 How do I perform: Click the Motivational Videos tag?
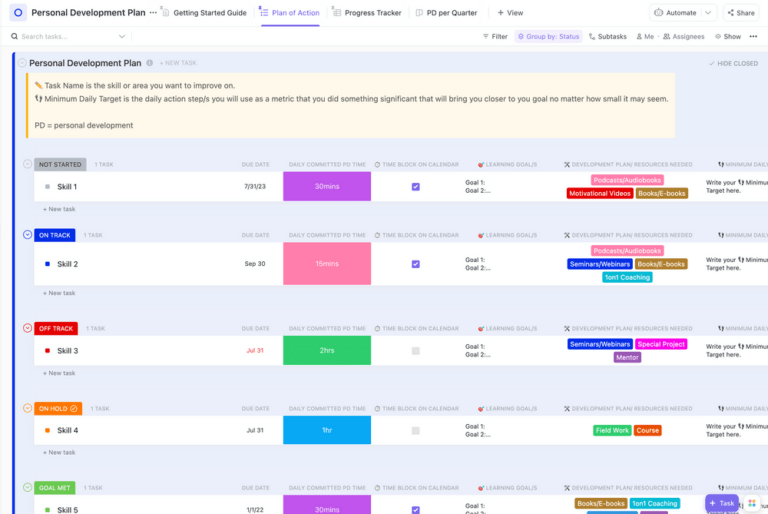pos(600,194)
